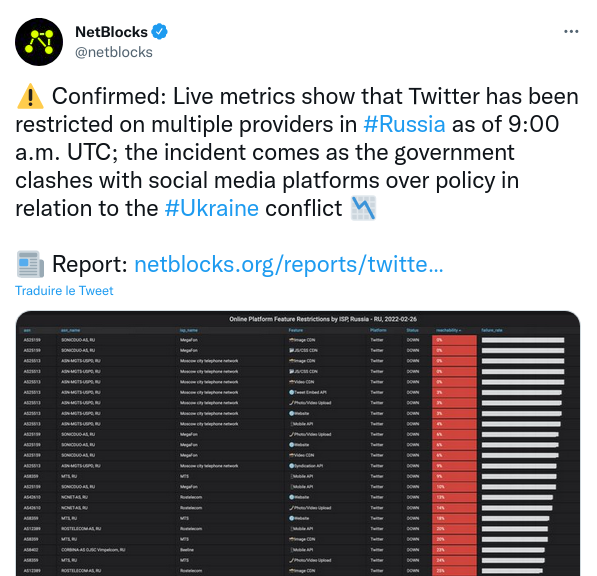
Task: Open the #Russia hashtag
Action: click(404, 124)
